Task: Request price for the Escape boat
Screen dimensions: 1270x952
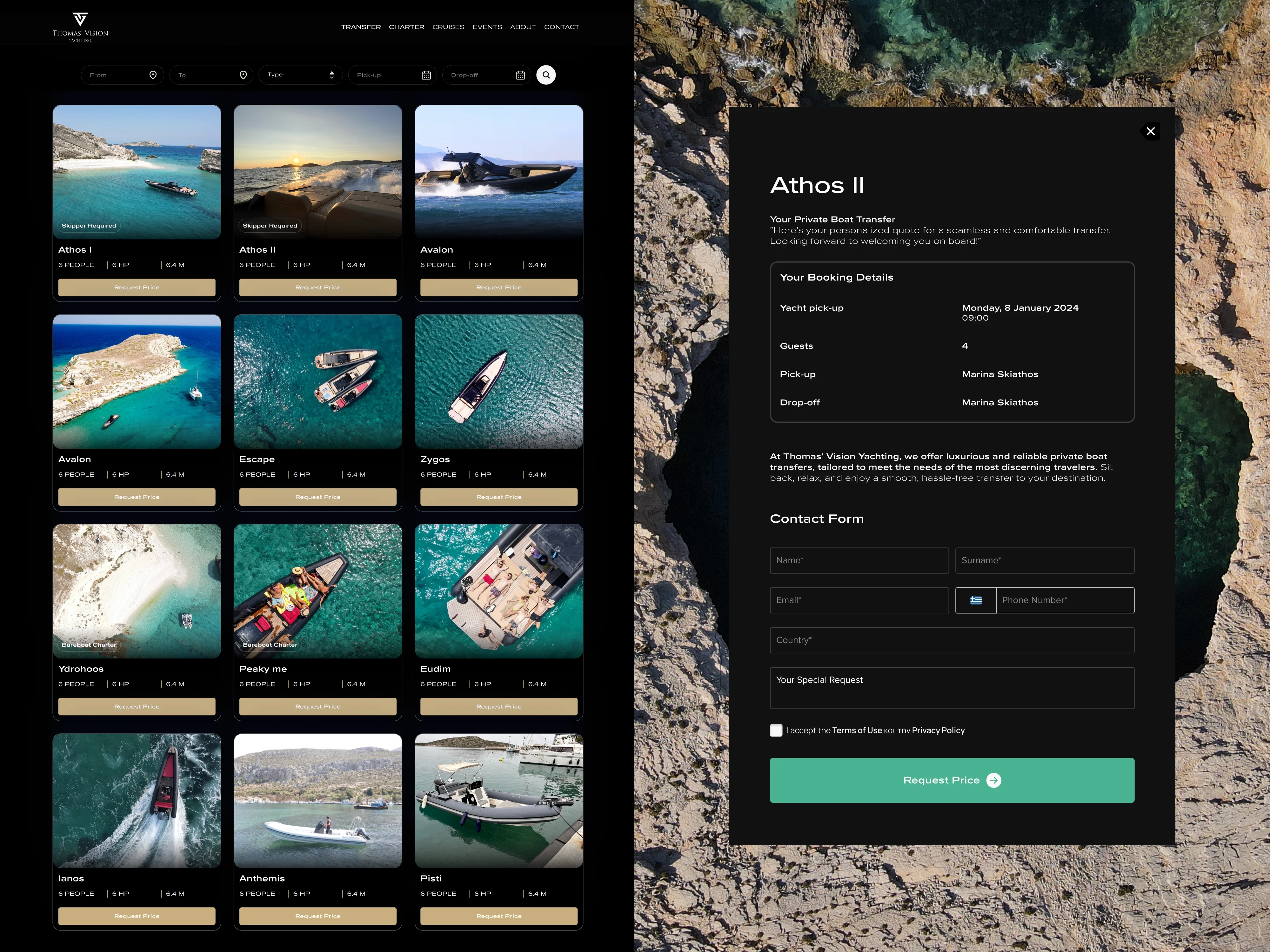Action: [317, 497]
